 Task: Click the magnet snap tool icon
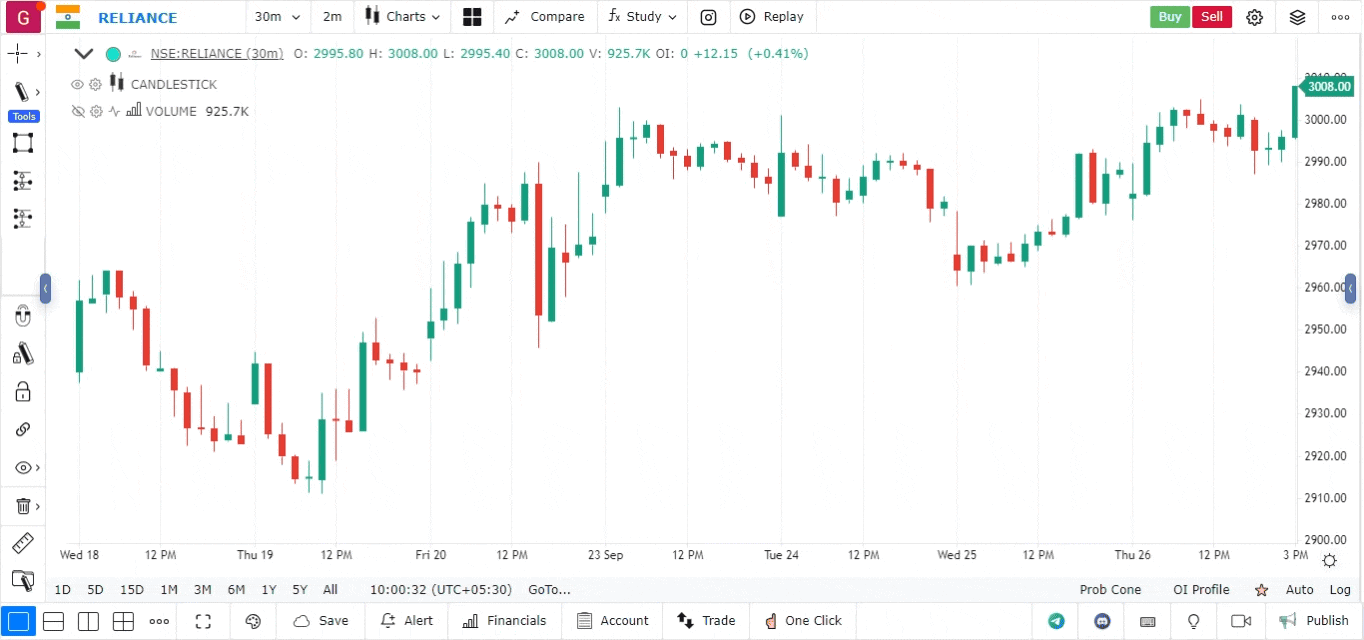tap(22, 317)
